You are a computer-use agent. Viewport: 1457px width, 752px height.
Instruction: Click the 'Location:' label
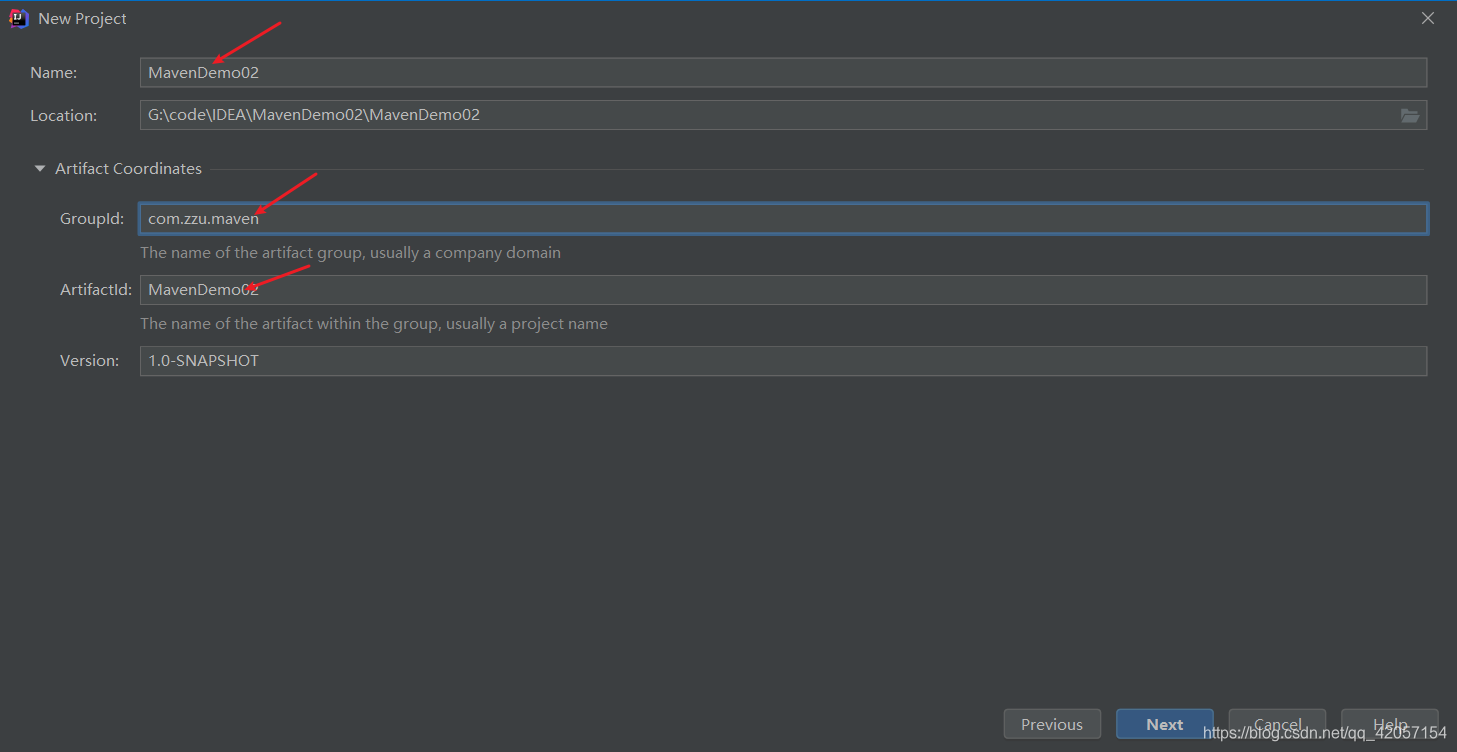pos(64,116)
